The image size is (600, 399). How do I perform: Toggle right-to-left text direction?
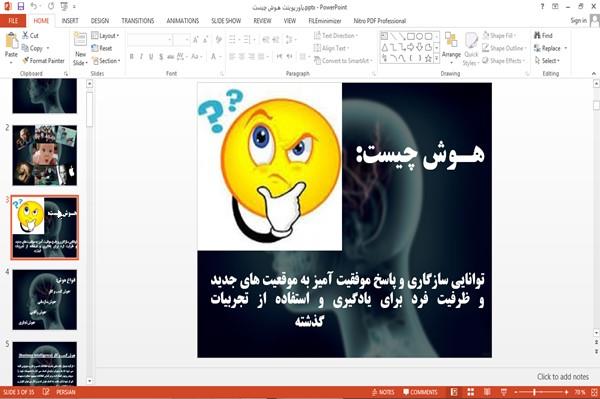click(290, 57)
